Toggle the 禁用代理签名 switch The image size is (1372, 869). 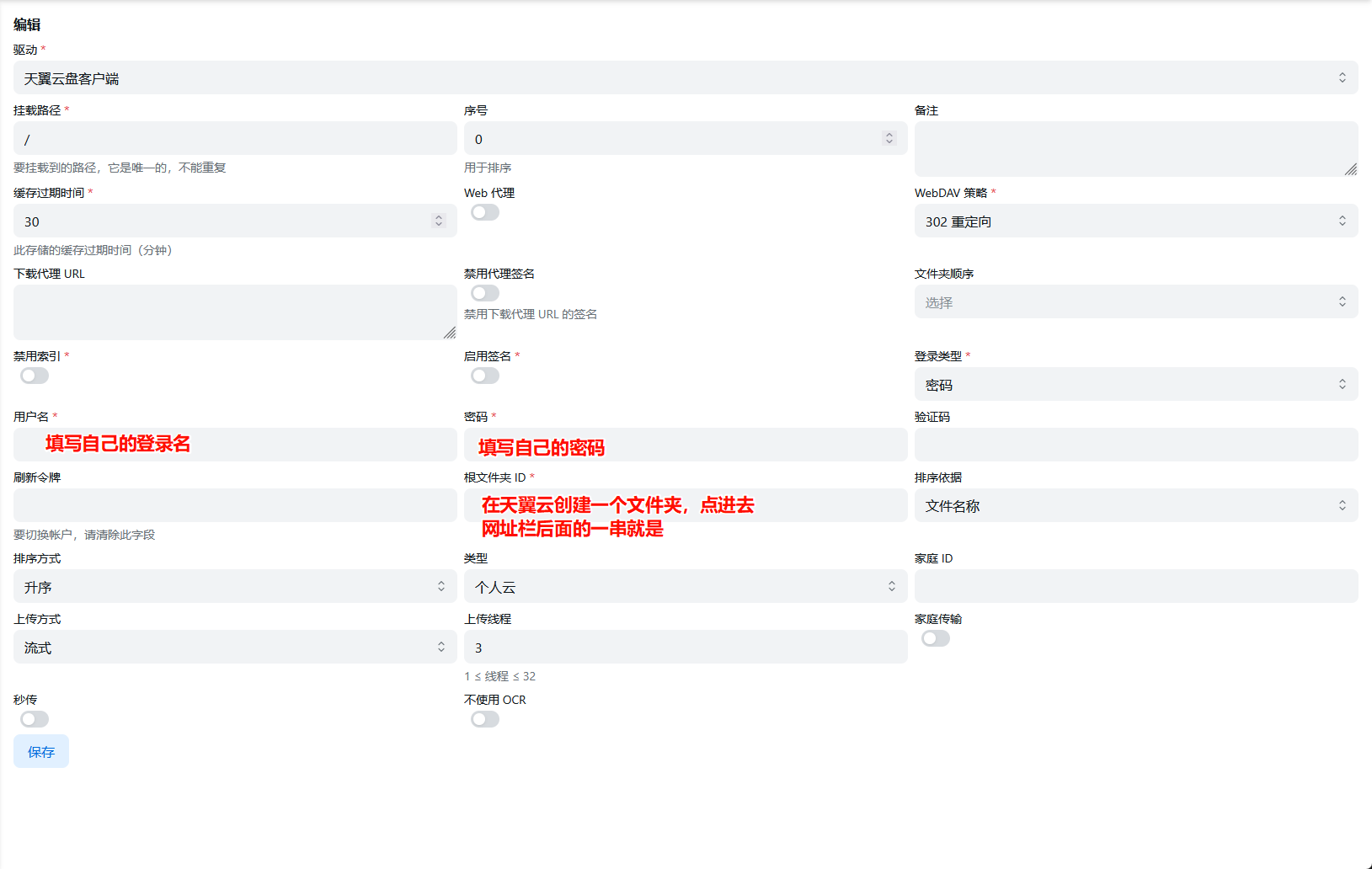(485, 294)
